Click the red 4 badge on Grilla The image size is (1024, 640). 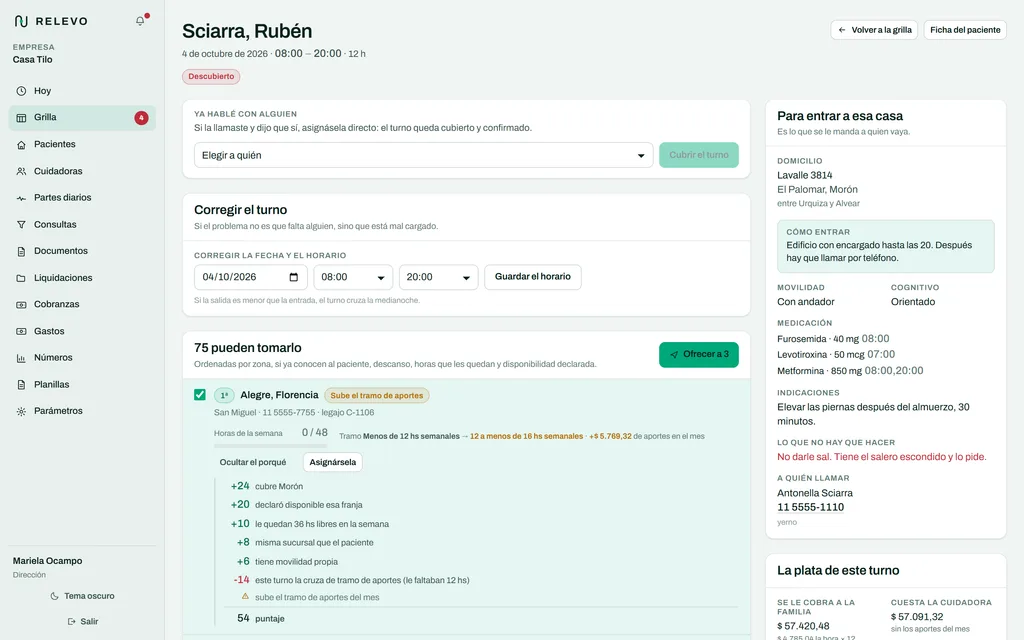click(141, 118)
